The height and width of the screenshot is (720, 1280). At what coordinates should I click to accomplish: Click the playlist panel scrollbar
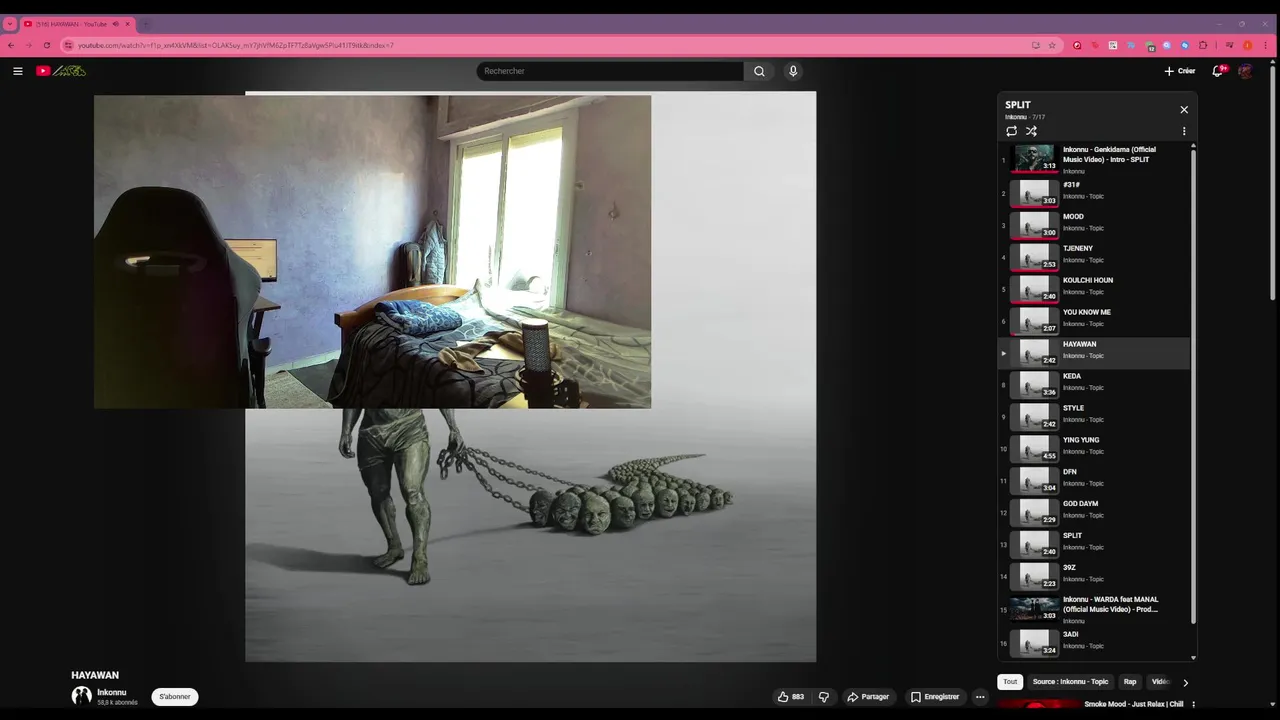[1193, 385]
